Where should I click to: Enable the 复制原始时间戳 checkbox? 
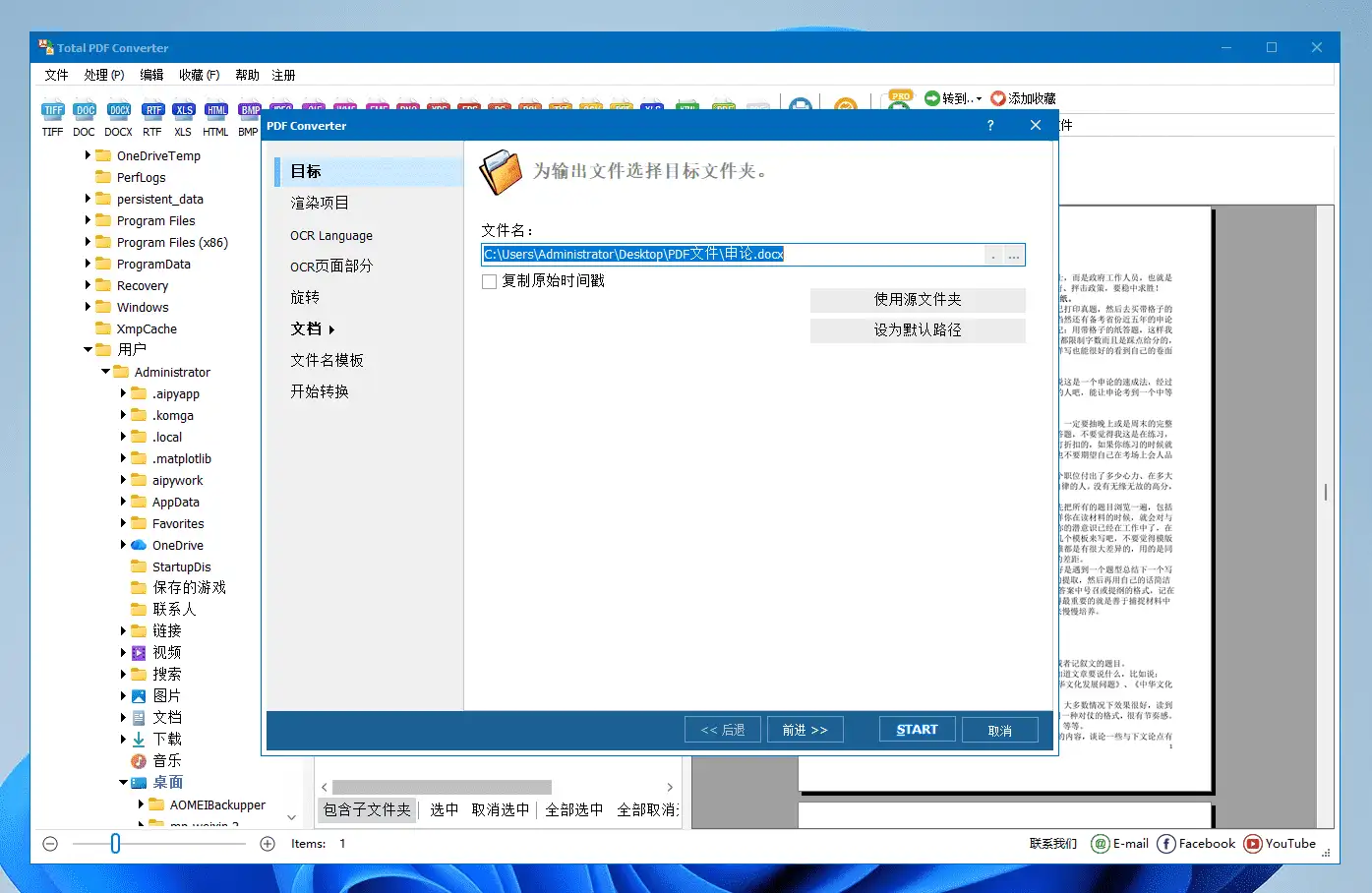coord(489,281)
